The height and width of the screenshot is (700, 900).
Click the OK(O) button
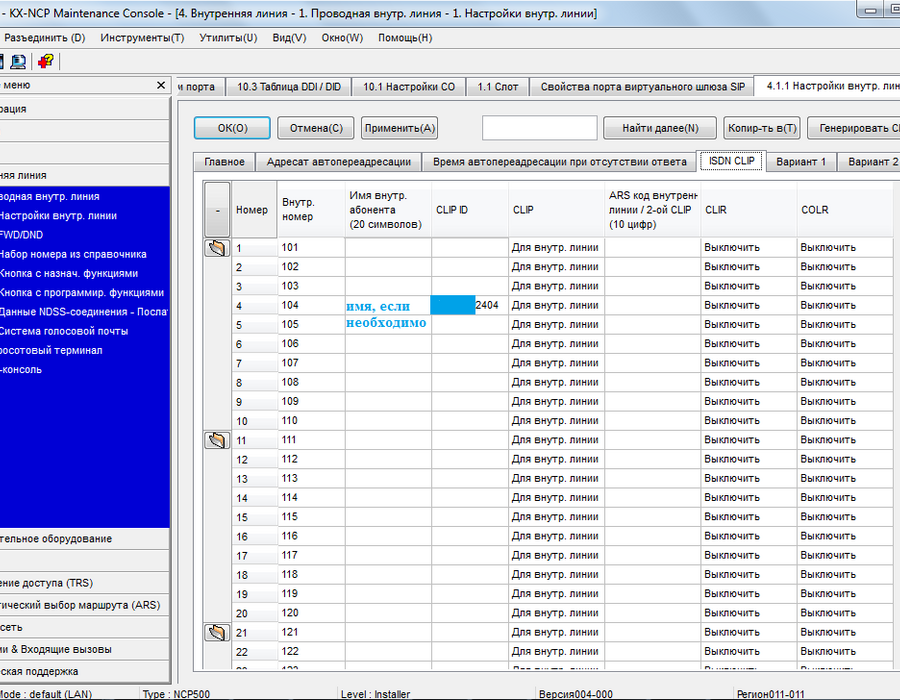tap(232, 128)
